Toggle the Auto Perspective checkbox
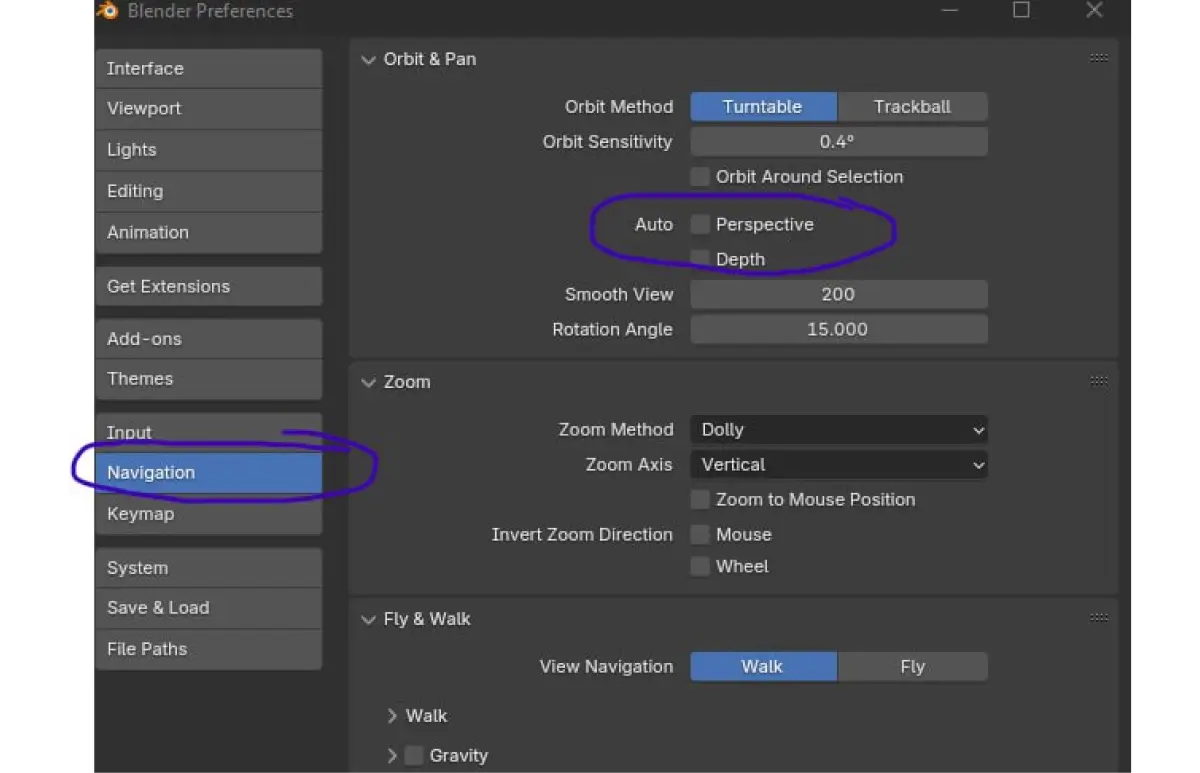Viewport: 1200px width, 773px height. (x=700, y=225)
